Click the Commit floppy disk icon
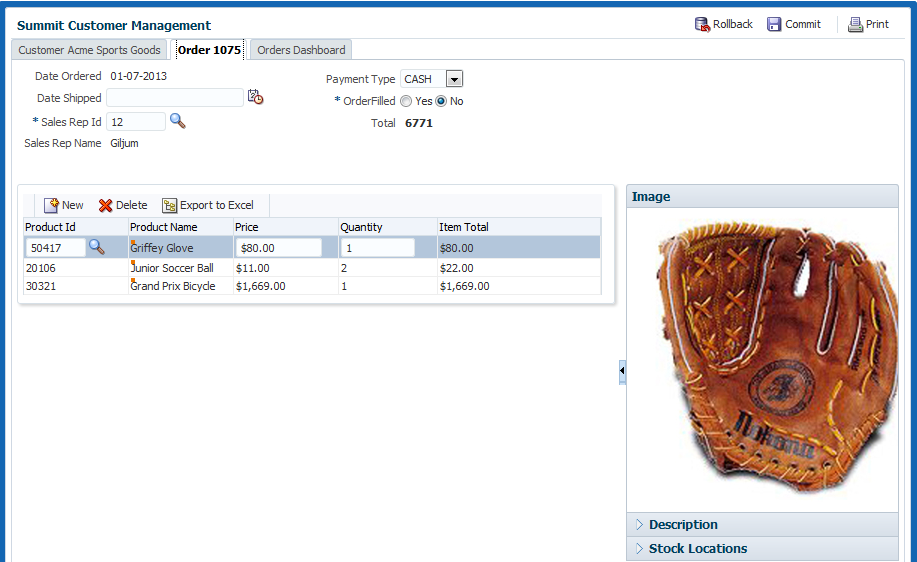The image size is (917, 562). tap(774, 25)
